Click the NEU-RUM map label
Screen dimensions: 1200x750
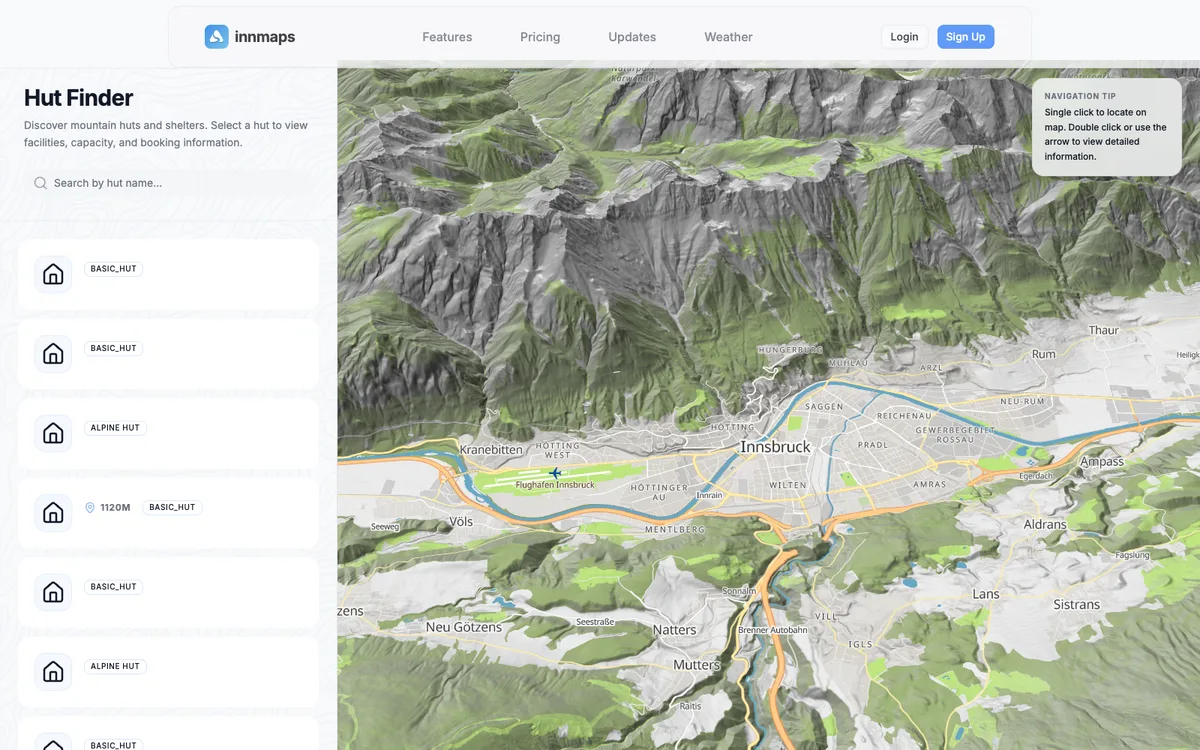pyautogui.click(x=1022, y=401)
